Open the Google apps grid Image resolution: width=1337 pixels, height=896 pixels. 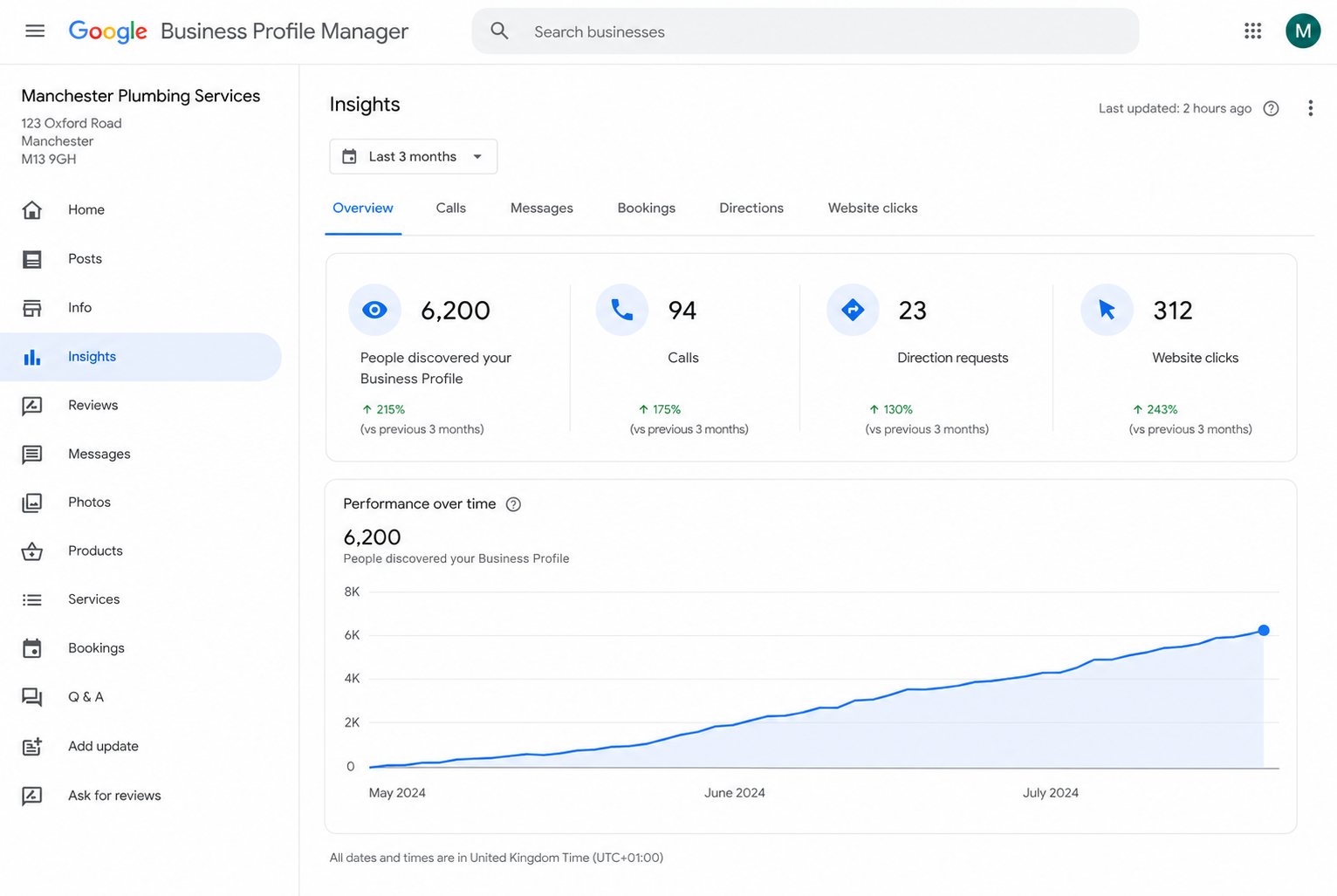(x=1253, y=31)
